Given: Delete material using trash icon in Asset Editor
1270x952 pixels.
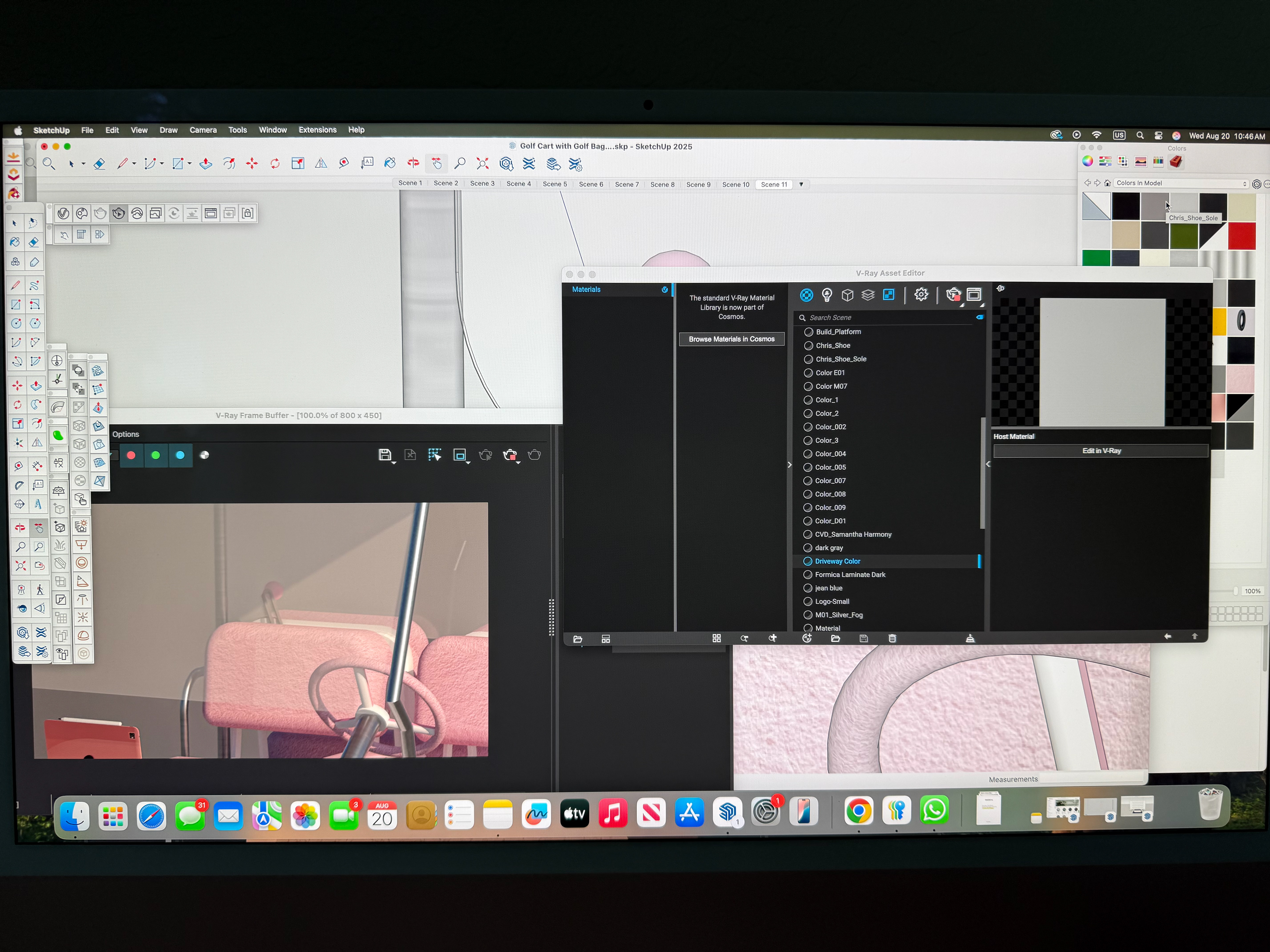Looking at the screenshot, I should 892,639.
